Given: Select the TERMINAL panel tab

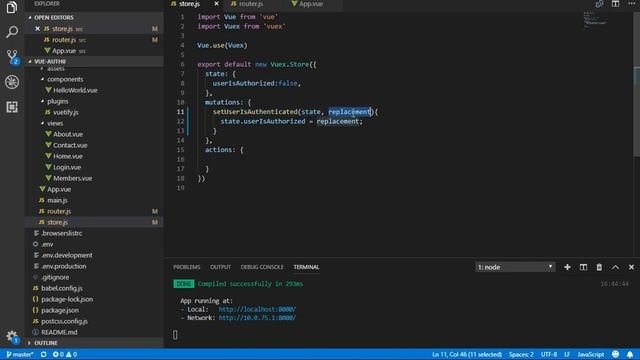Looking at the screenshot, I should 306,267.
